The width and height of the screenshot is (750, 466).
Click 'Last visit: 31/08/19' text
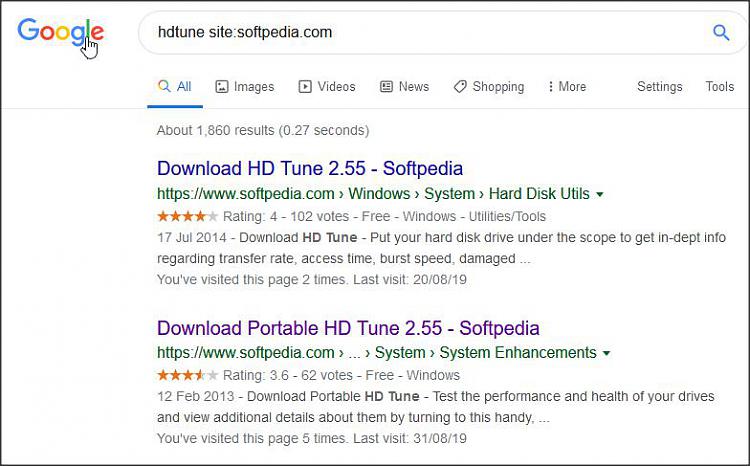(x=410, y=438)
